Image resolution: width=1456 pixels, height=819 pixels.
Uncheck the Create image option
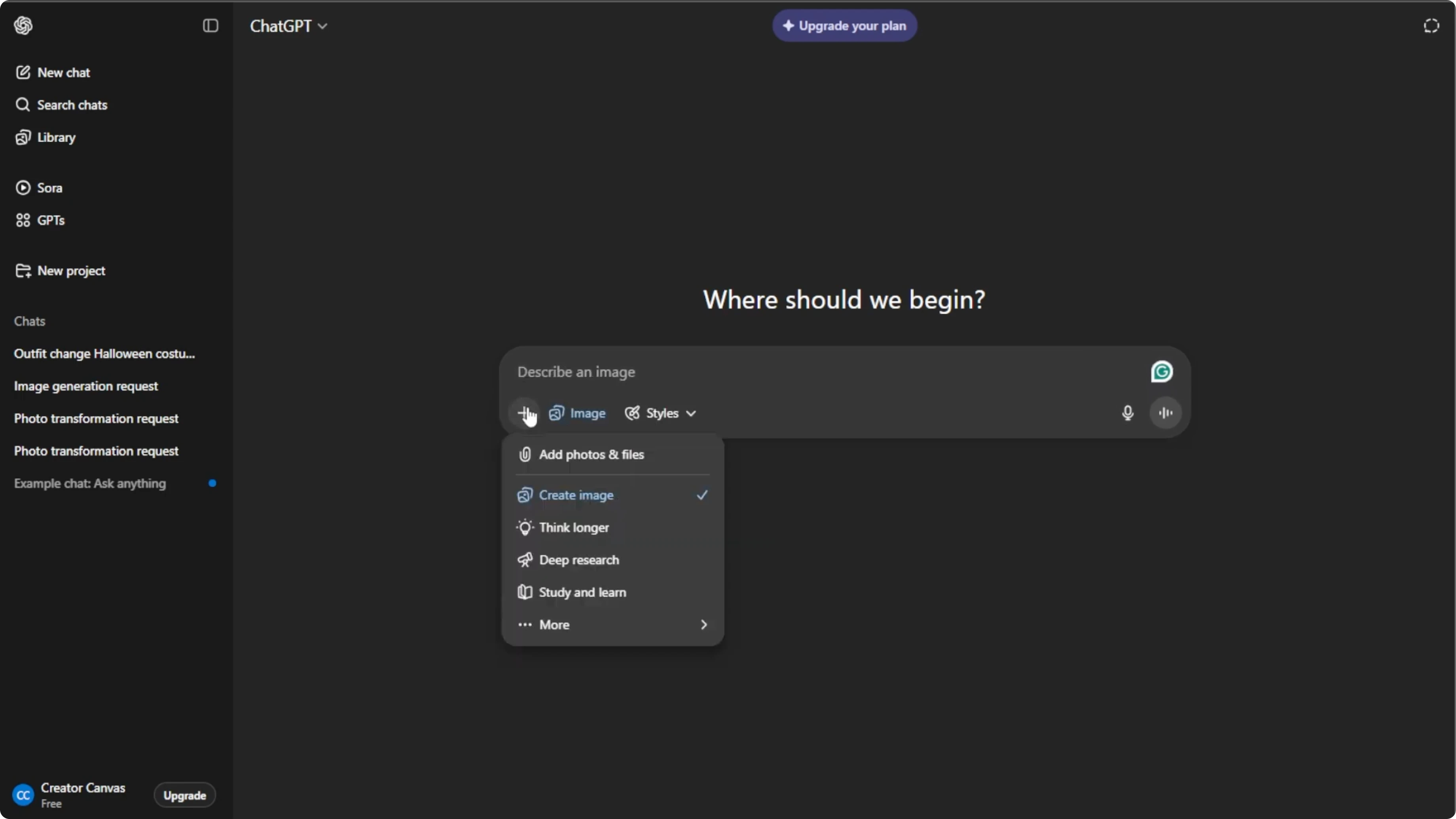click(x=613, y=495)
